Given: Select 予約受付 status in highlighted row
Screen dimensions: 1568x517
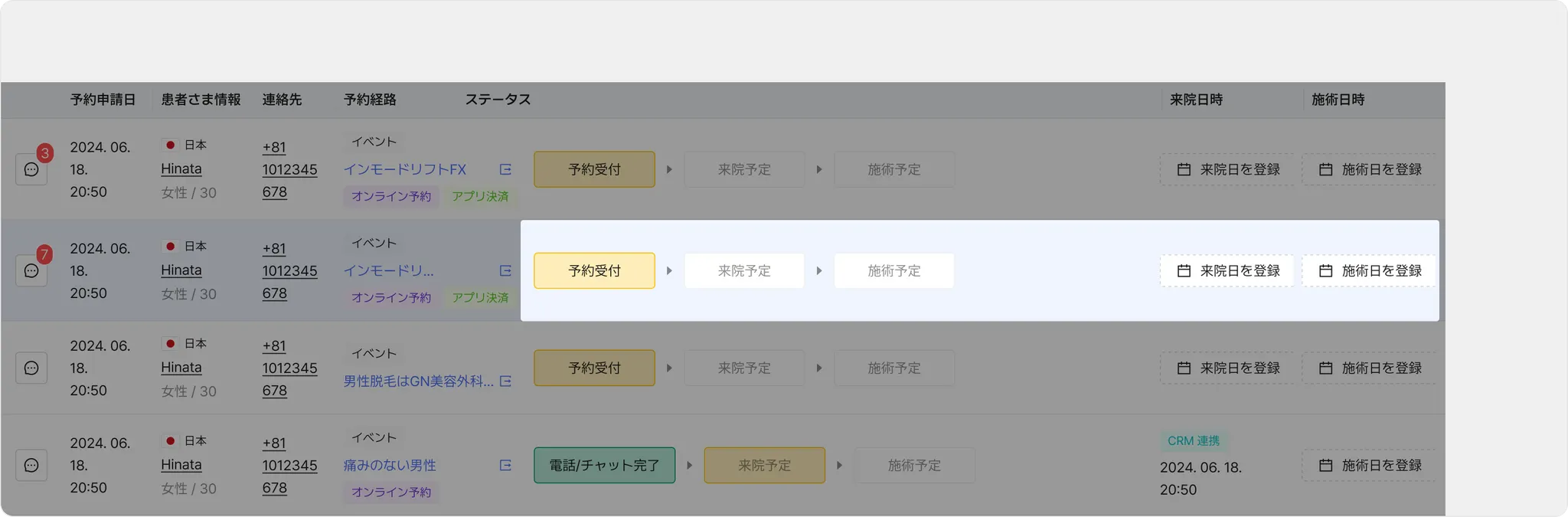Looking at the screenshot, I should tap(594, 270).
